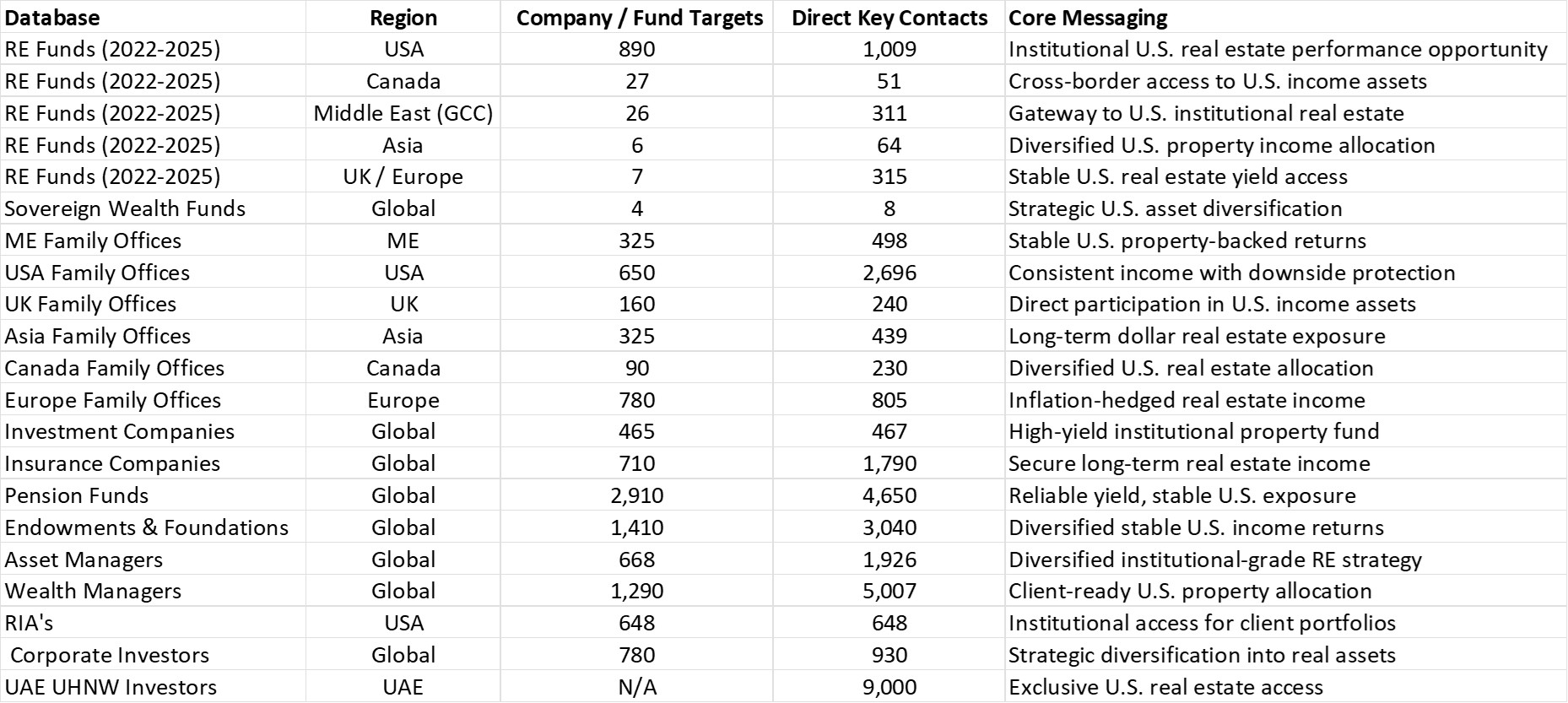
Task: Select the Region header cell
Action: [403, 18]
